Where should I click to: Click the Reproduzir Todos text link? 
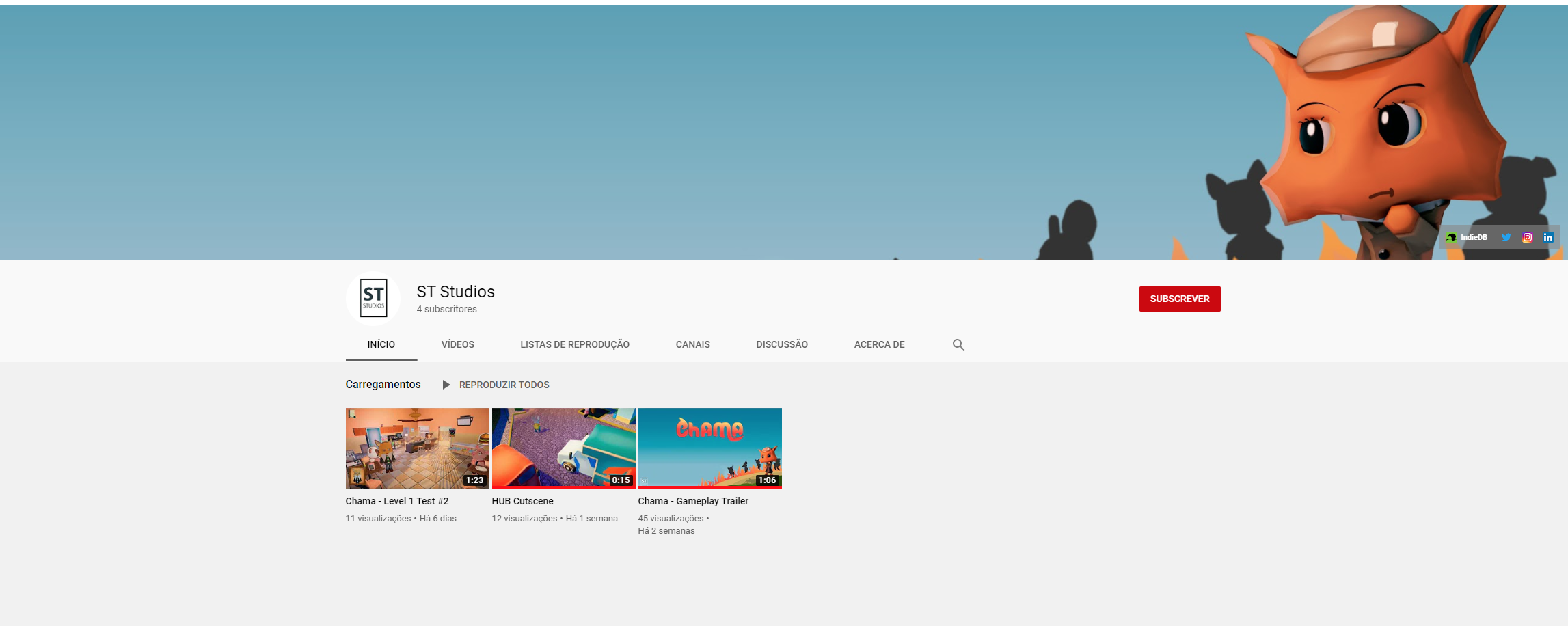coord(504,385)
